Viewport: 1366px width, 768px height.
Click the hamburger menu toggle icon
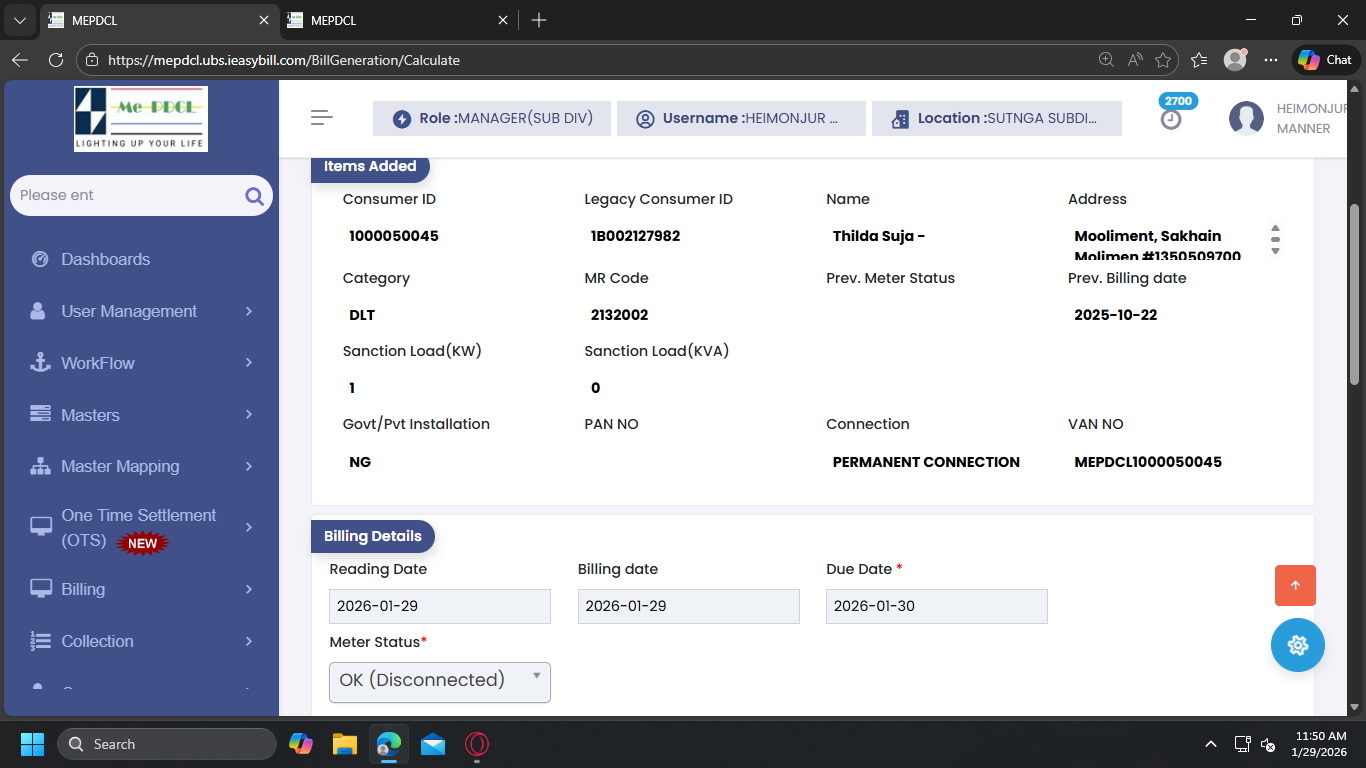(322, 118)
